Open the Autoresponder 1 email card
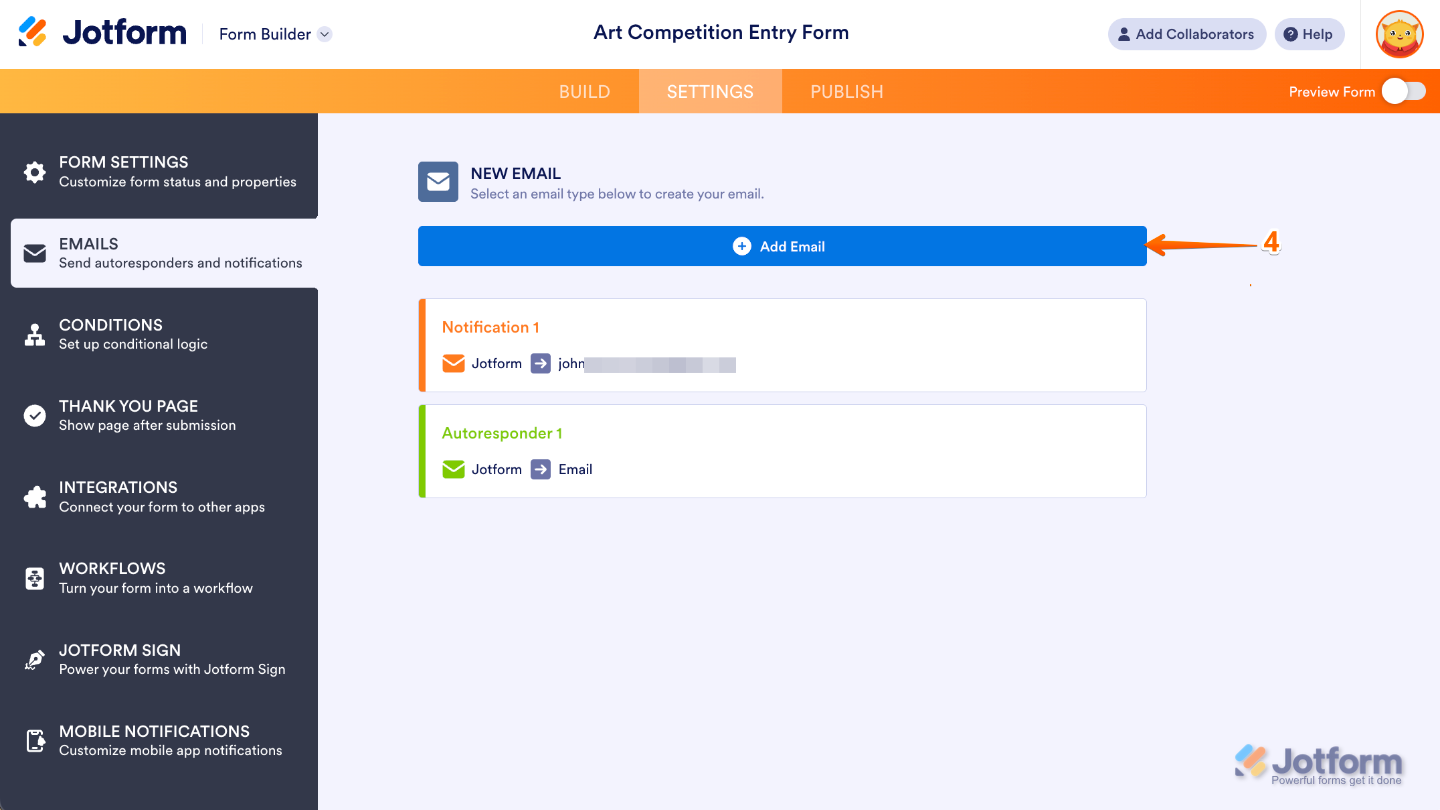 (x=782, y=451)
